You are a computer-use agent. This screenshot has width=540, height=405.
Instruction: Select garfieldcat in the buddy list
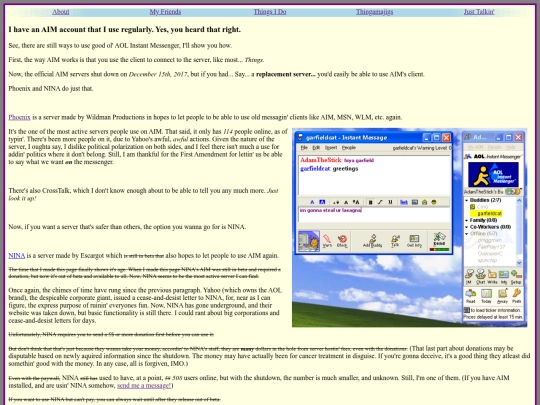pyautogui.click(x=486, y=214)
